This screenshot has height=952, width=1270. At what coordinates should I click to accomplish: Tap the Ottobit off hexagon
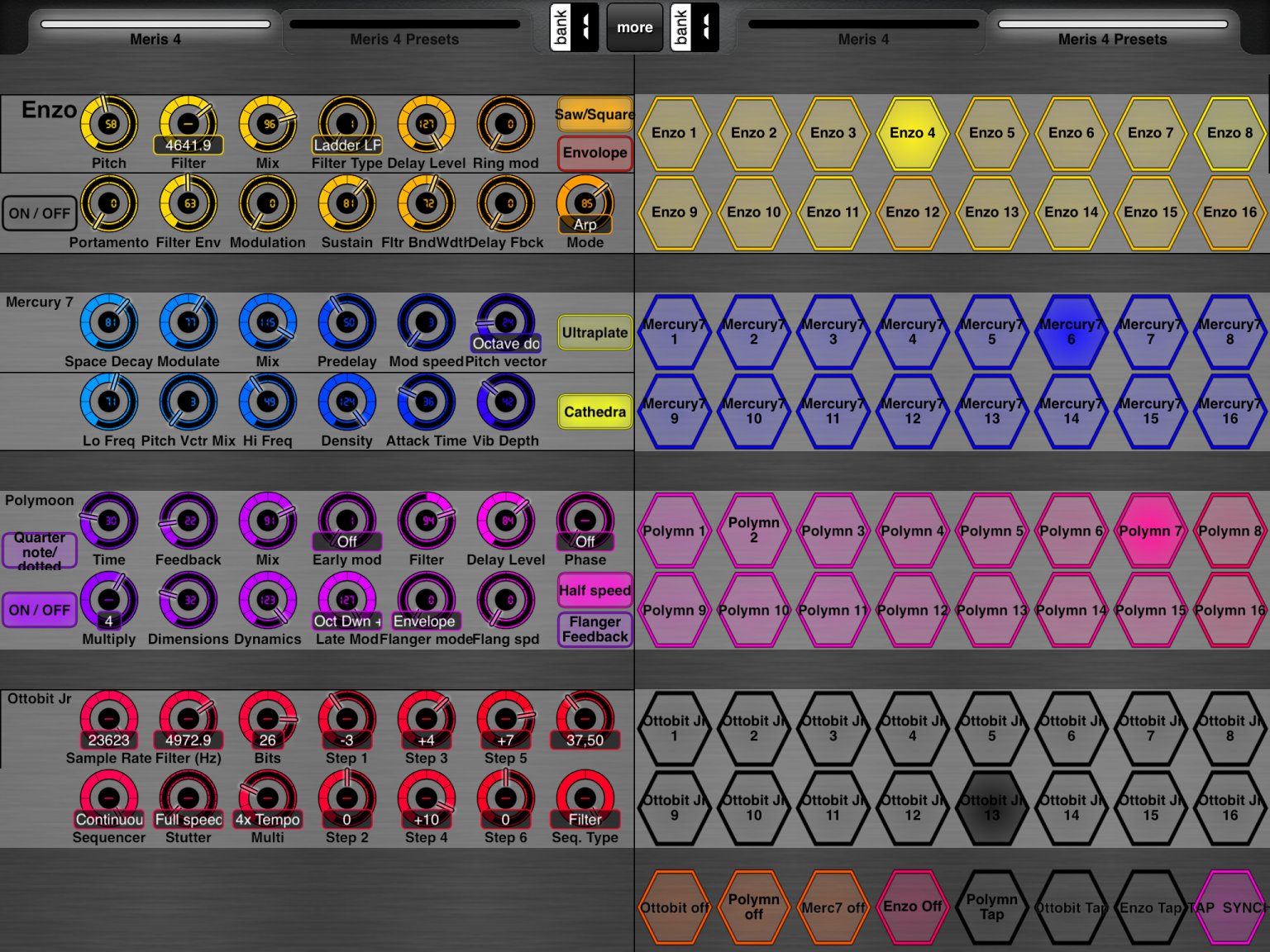(674, 907)
